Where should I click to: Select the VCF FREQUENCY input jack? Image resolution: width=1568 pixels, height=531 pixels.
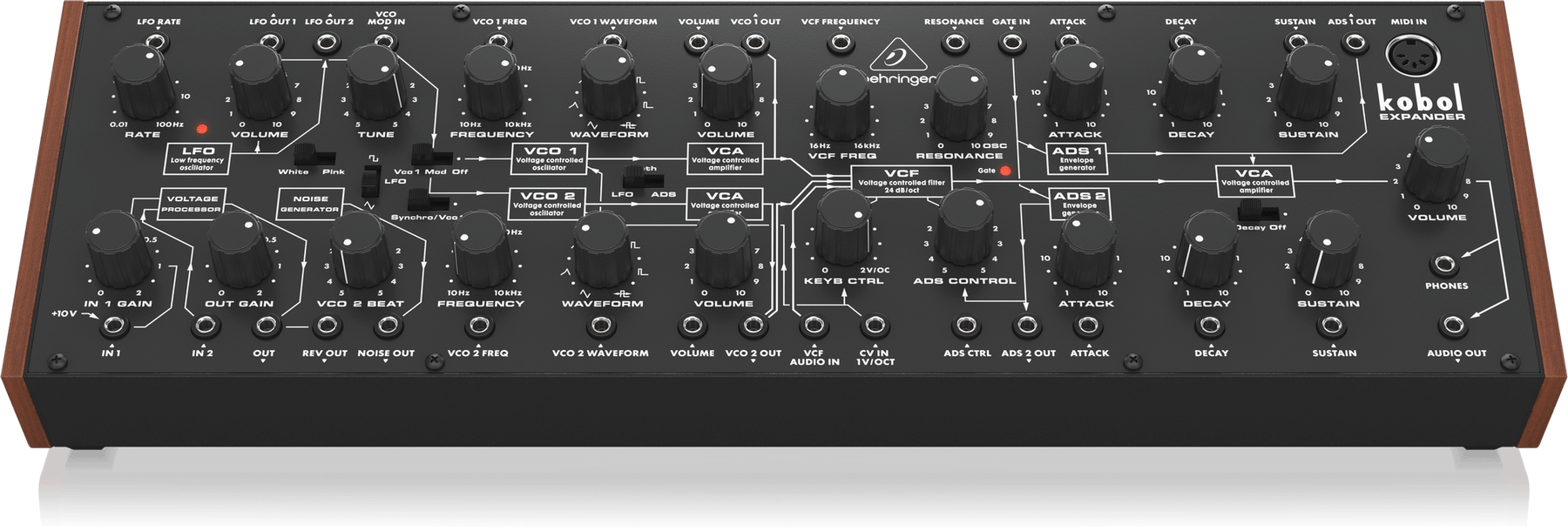tap(840, 42)
